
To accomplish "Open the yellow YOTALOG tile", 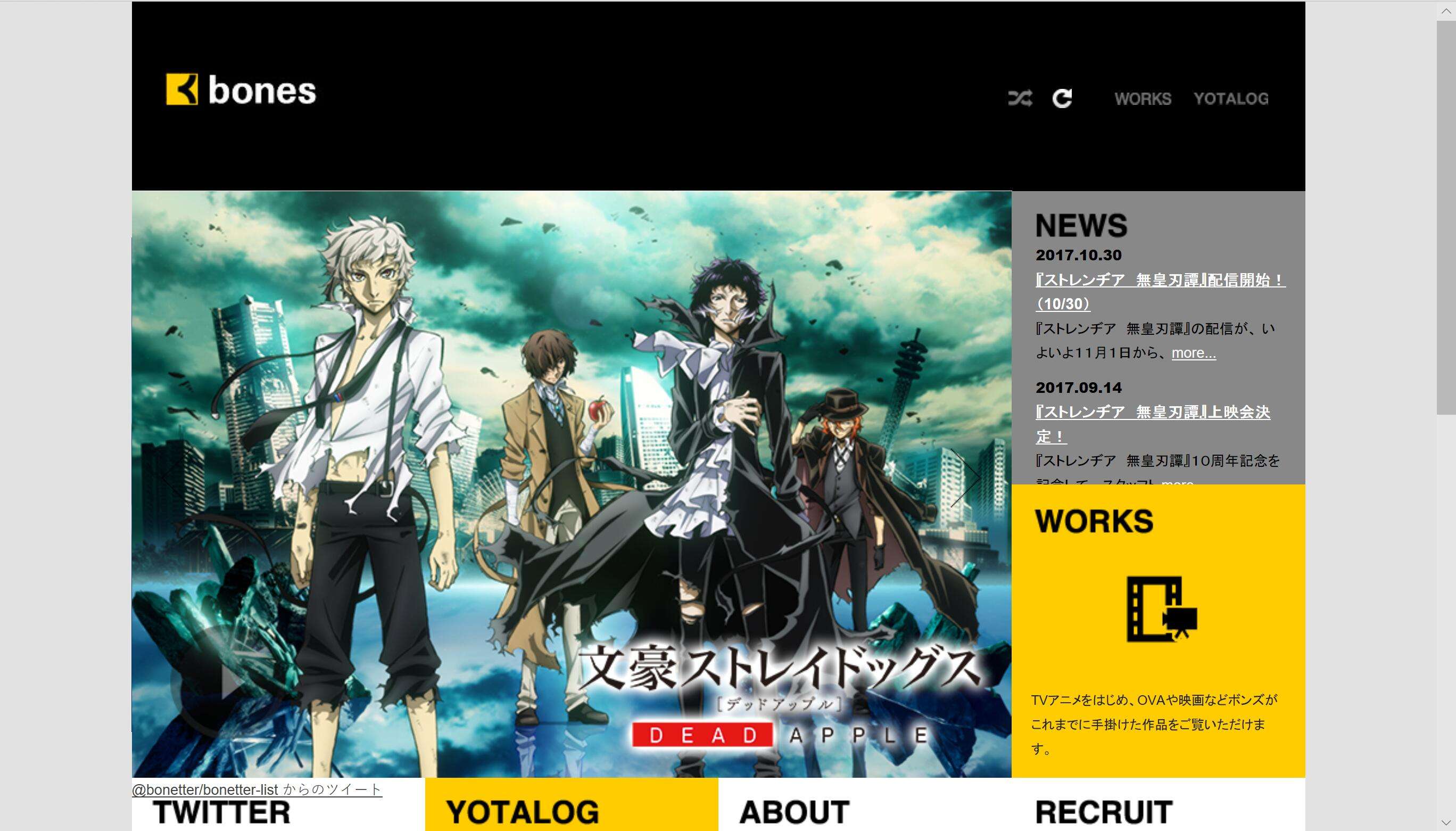I will coord(571,804).
